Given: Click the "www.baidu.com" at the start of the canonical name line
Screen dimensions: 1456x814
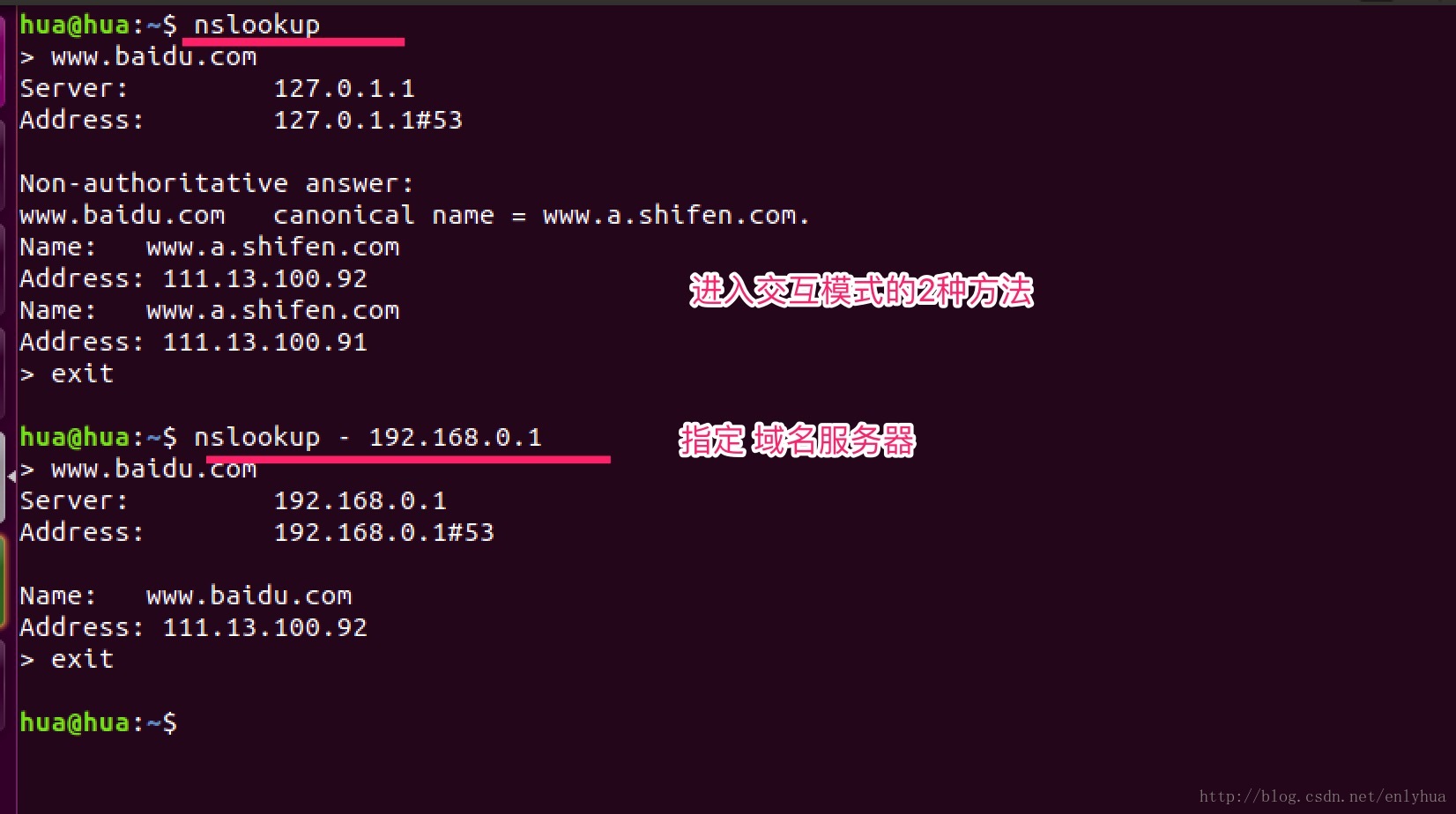Looking at the screenshot, I should click(x=123, y=215).
